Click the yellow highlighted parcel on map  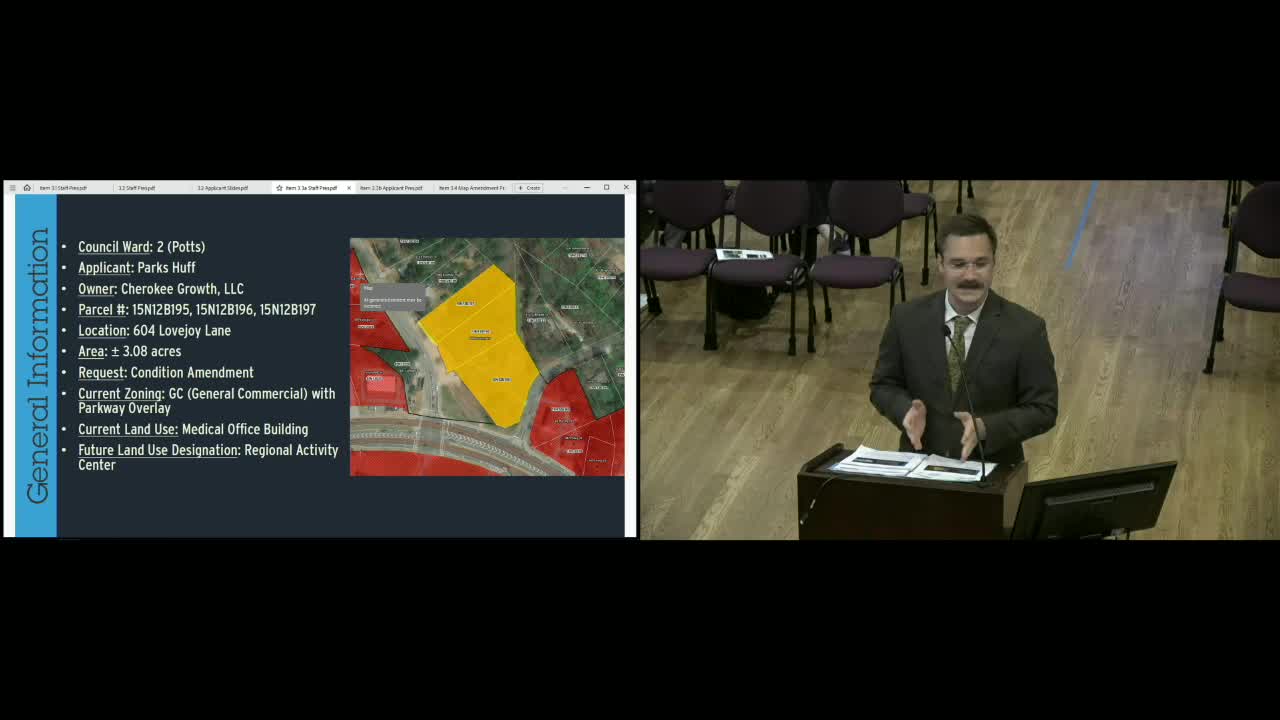(x=480, y=340)
